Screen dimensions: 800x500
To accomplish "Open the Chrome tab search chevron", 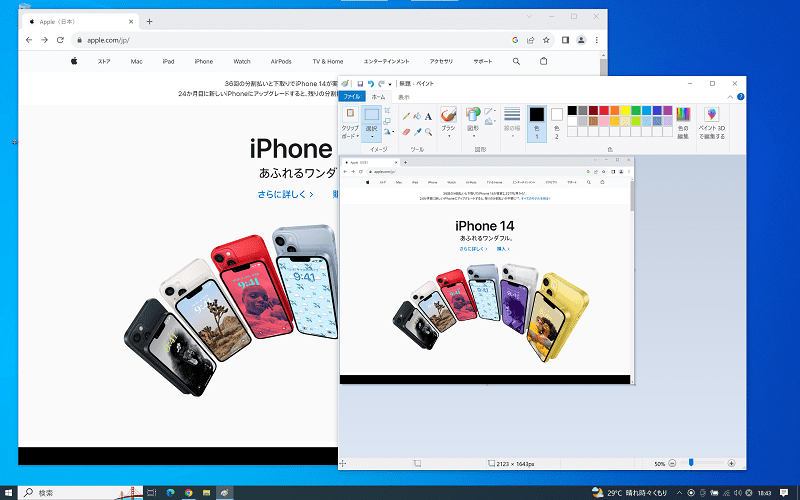I will [529, 17].
